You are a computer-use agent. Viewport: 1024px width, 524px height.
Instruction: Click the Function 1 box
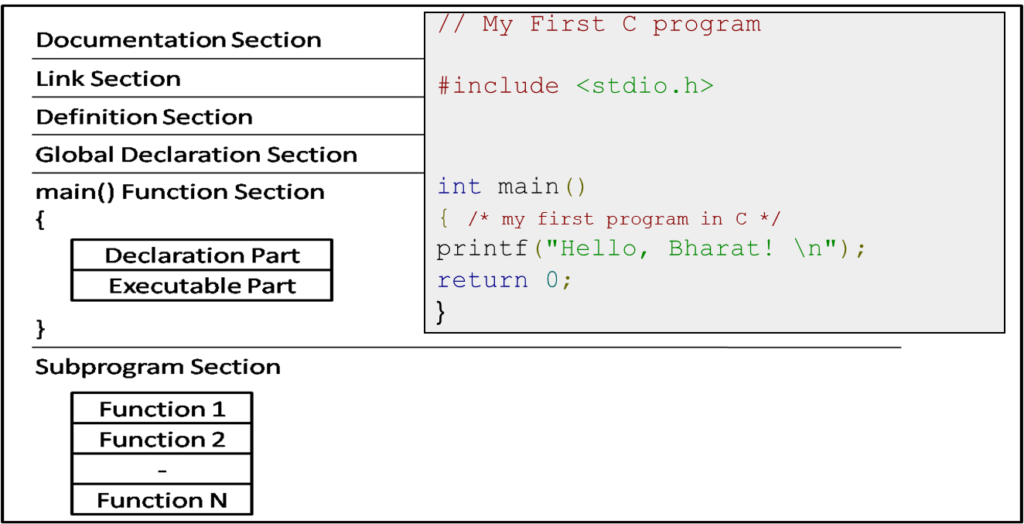[x=162, y=409]
